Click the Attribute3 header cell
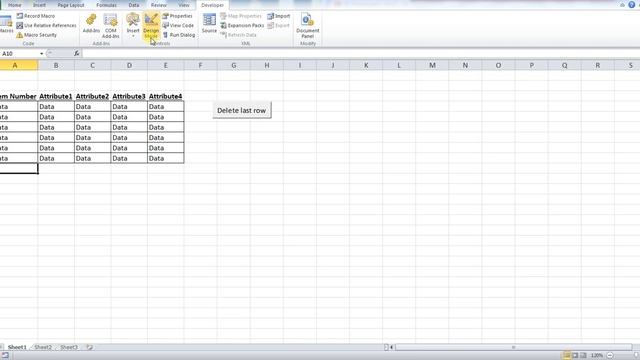 click(x=129, y=96)
